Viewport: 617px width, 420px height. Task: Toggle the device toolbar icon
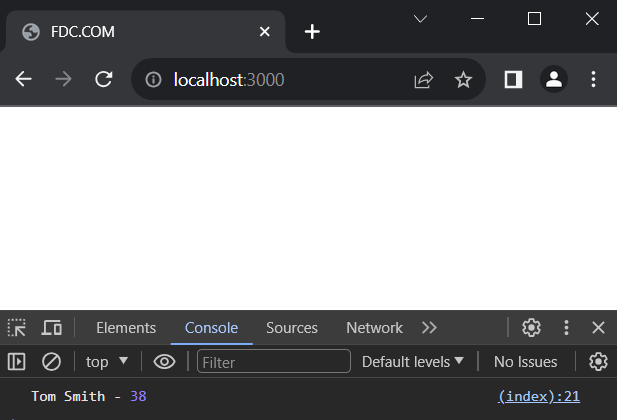click(x=52, y=327)
